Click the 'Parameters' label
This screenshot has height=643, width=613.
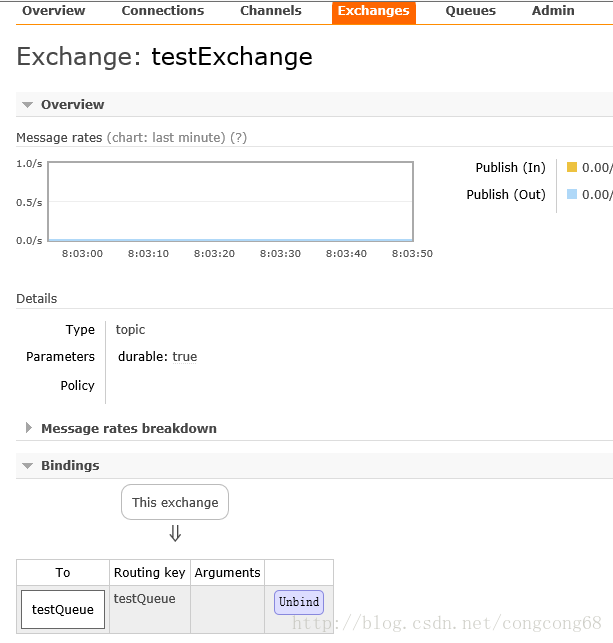[60, 357]
